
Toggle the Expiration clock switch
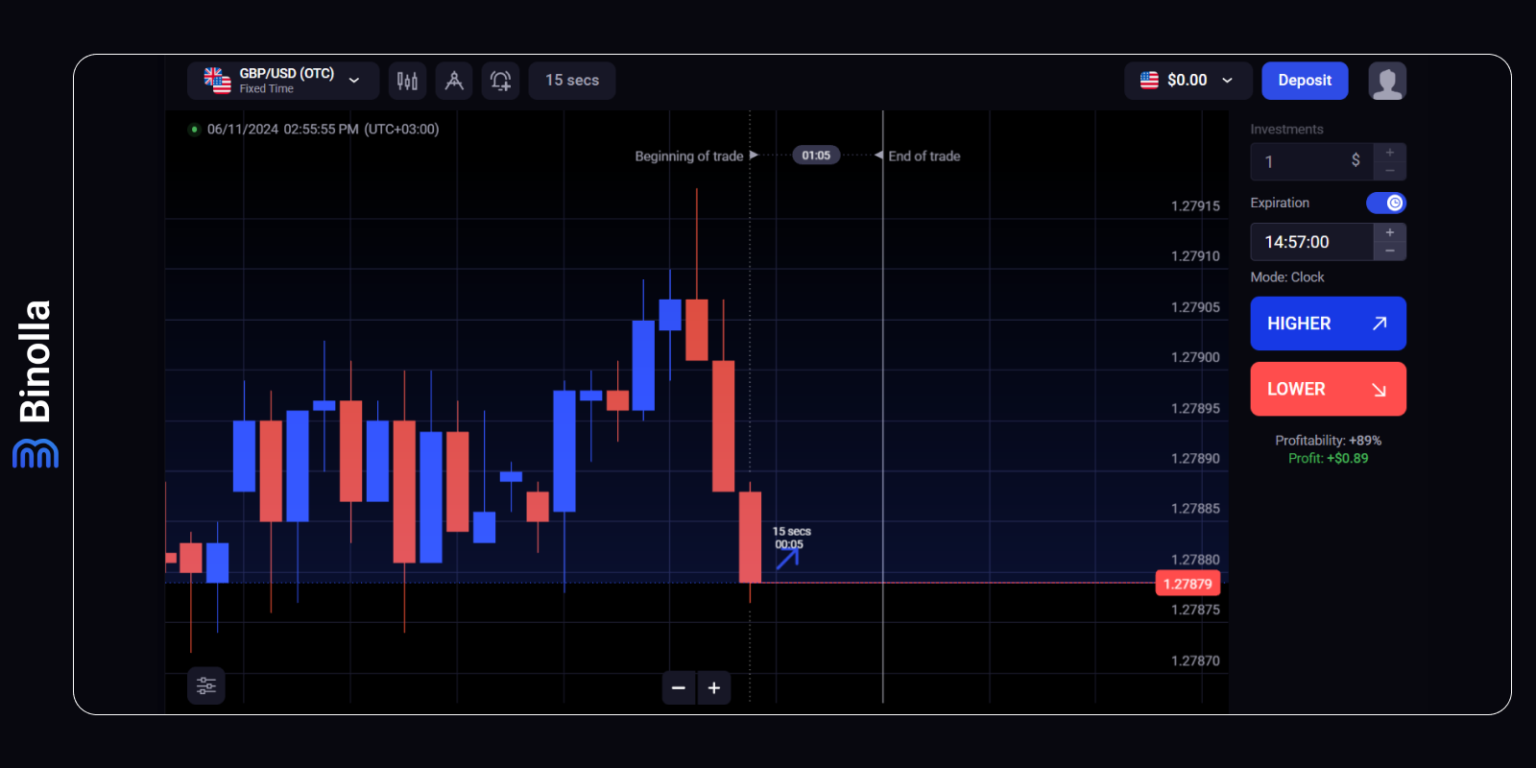click(x=1385, y=203)
